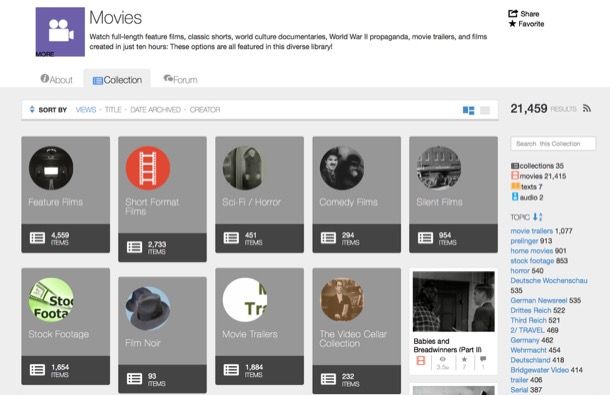Screen dimensions: 610x395
Task: Sort by Views
Action: [86, 110]
